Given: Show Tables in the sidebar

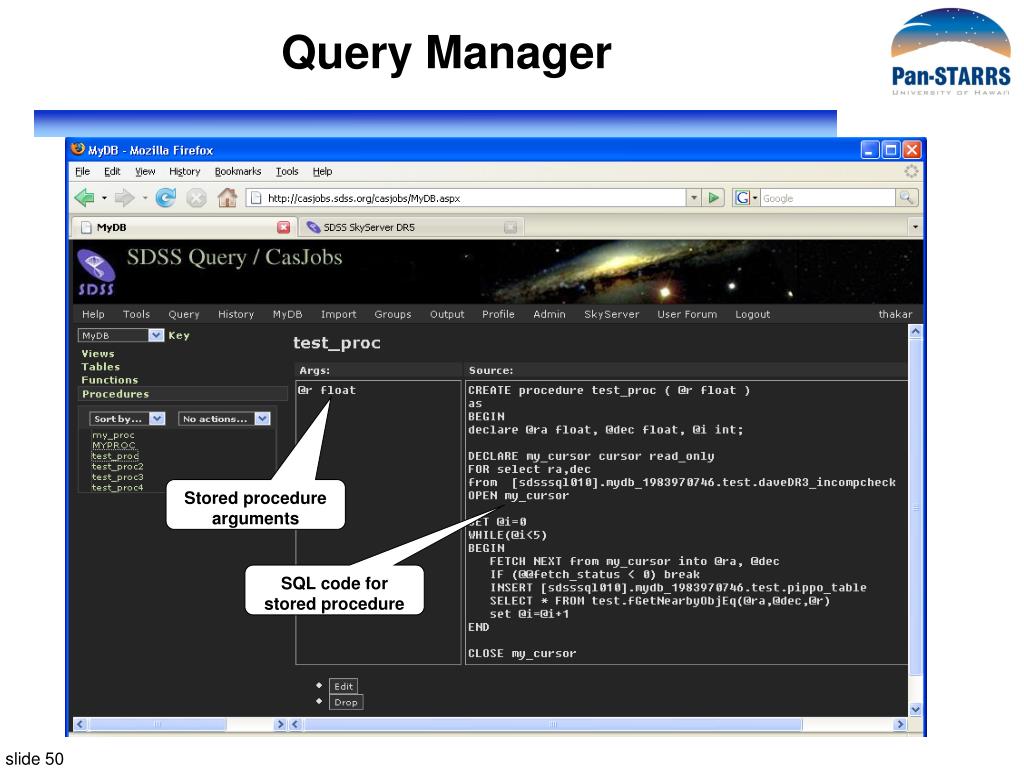Looking at the screenshot, I should 101,367.
